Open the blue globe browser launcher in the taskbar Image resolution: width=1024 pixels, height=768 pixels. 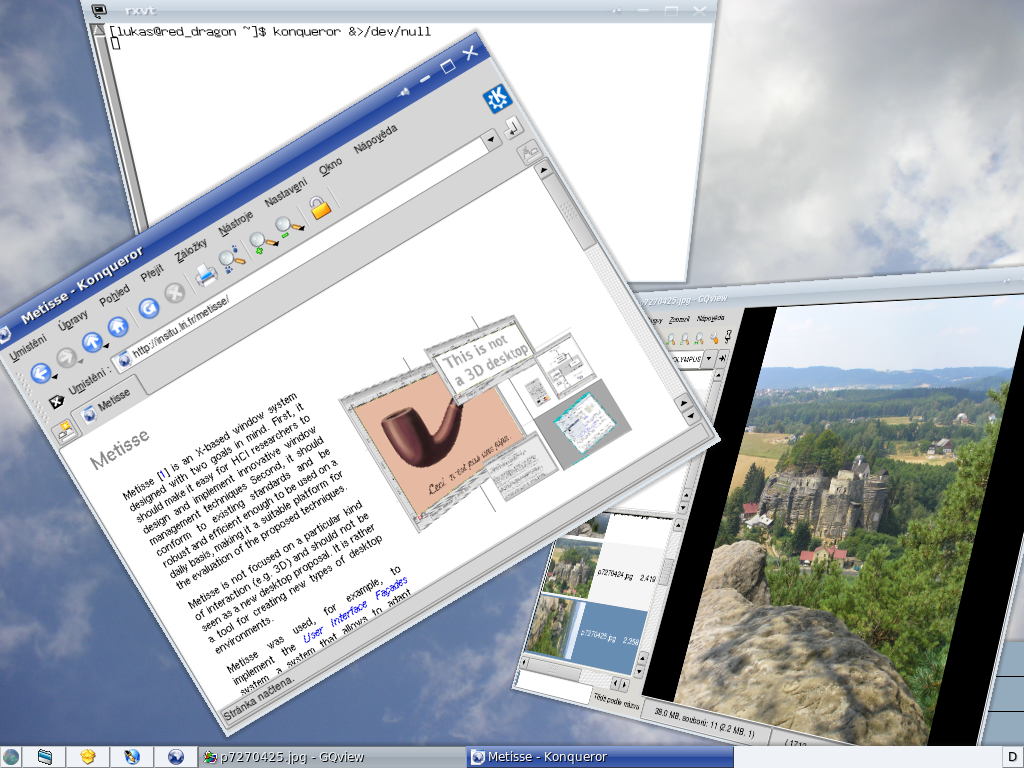click(176, 757)
